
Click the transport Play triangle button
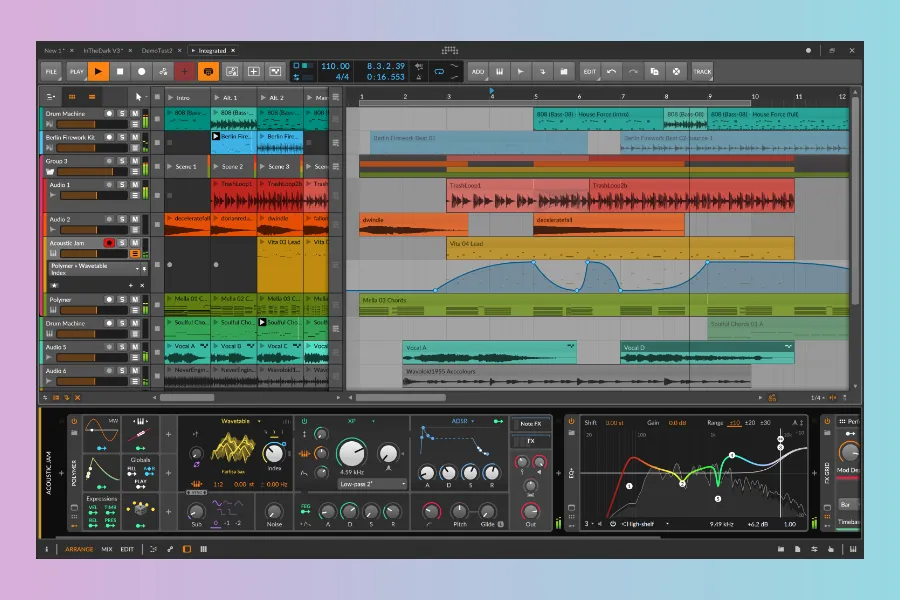98,71
